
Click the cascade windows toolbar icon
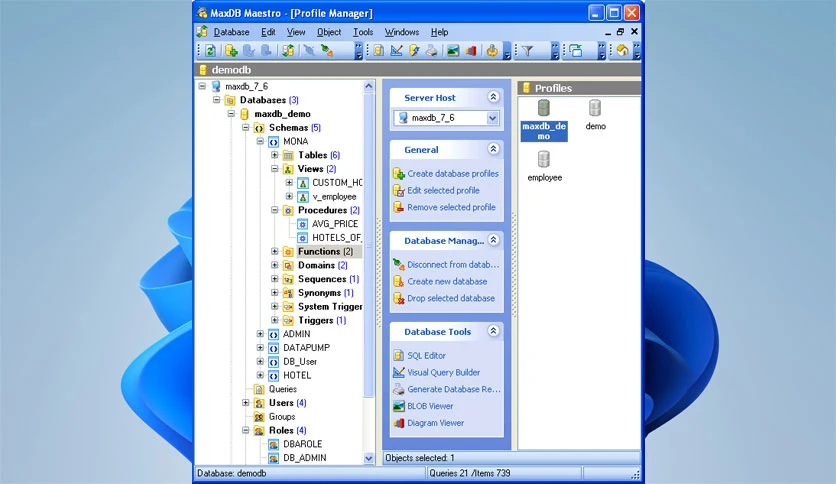coord(576,51)
